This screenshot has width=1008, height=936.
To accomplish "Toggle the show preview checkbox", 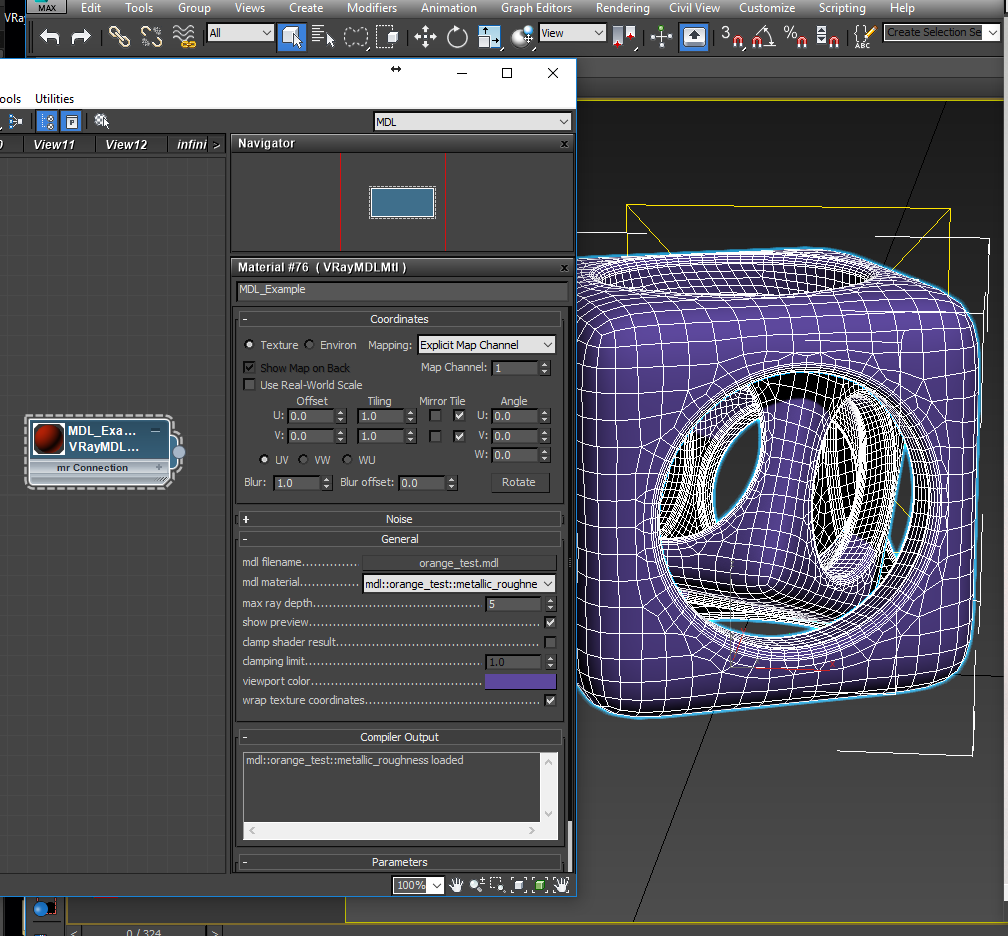I will [550, 622].
